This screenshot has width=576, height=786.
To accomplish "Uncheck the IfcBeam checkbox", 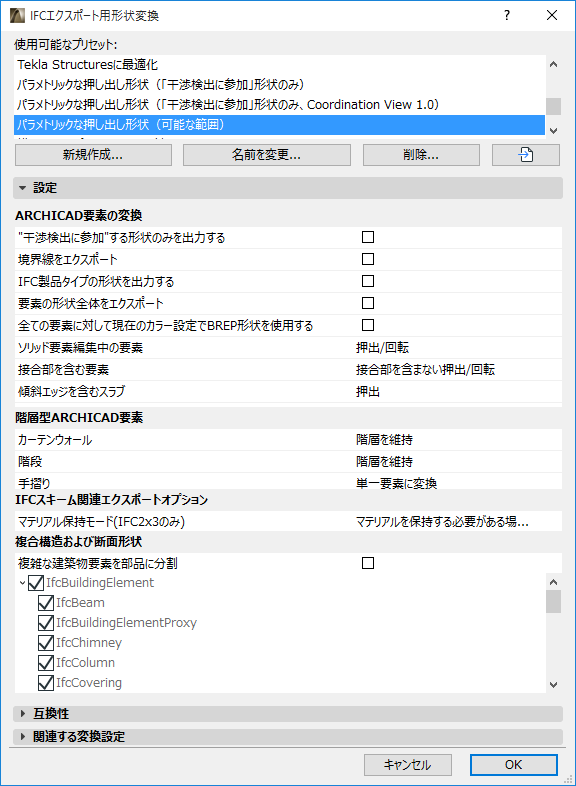I will 46,603.
